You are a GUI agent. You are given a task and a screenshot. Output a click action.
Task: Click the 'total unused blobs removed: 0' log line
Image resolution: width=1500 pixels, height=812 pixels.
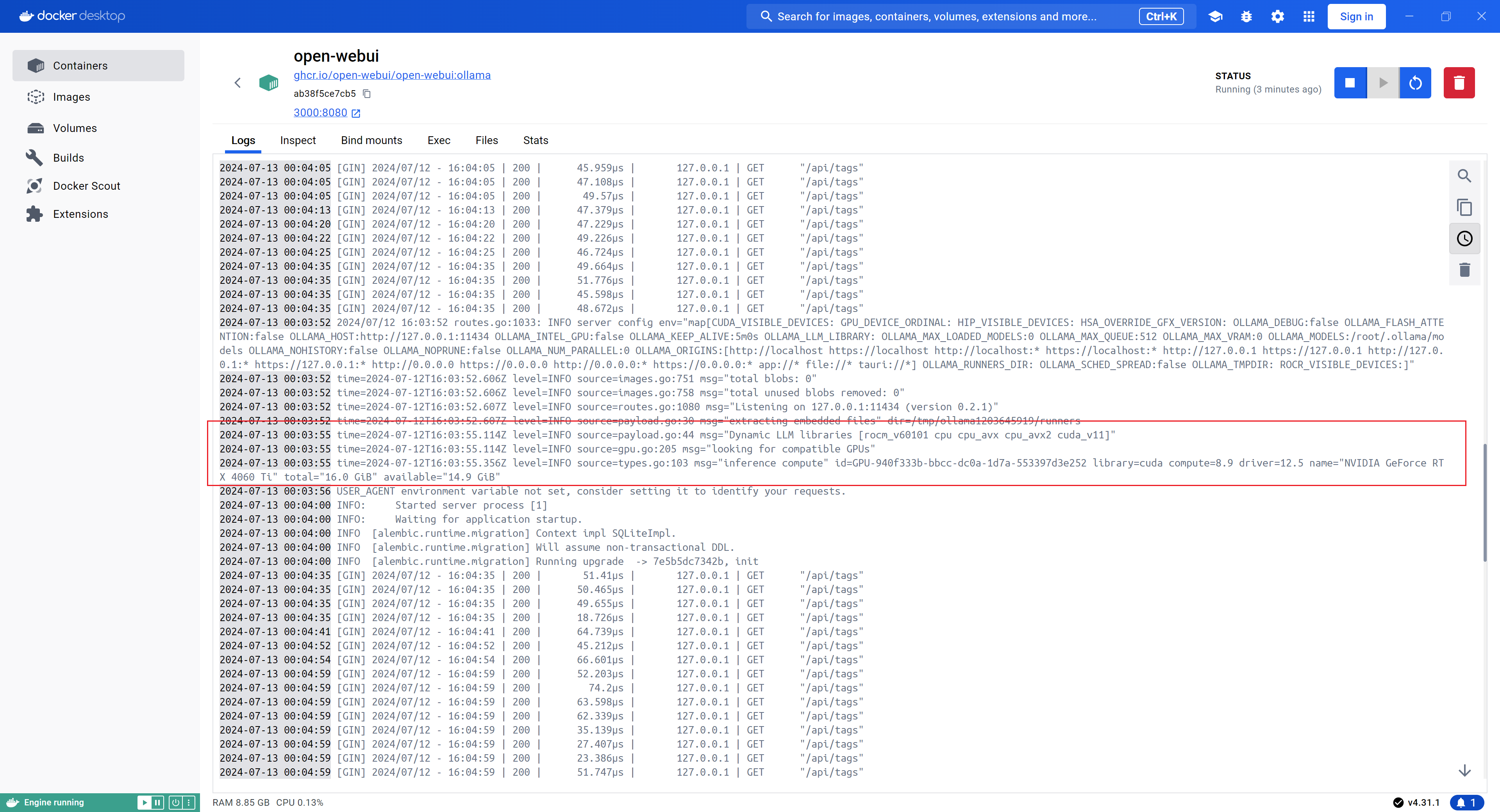(562, 393)
